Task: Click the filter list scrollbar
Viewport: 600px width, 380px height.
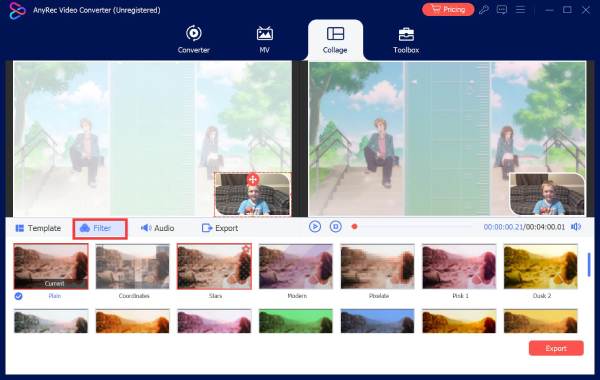Action: (x=589, y=264)
